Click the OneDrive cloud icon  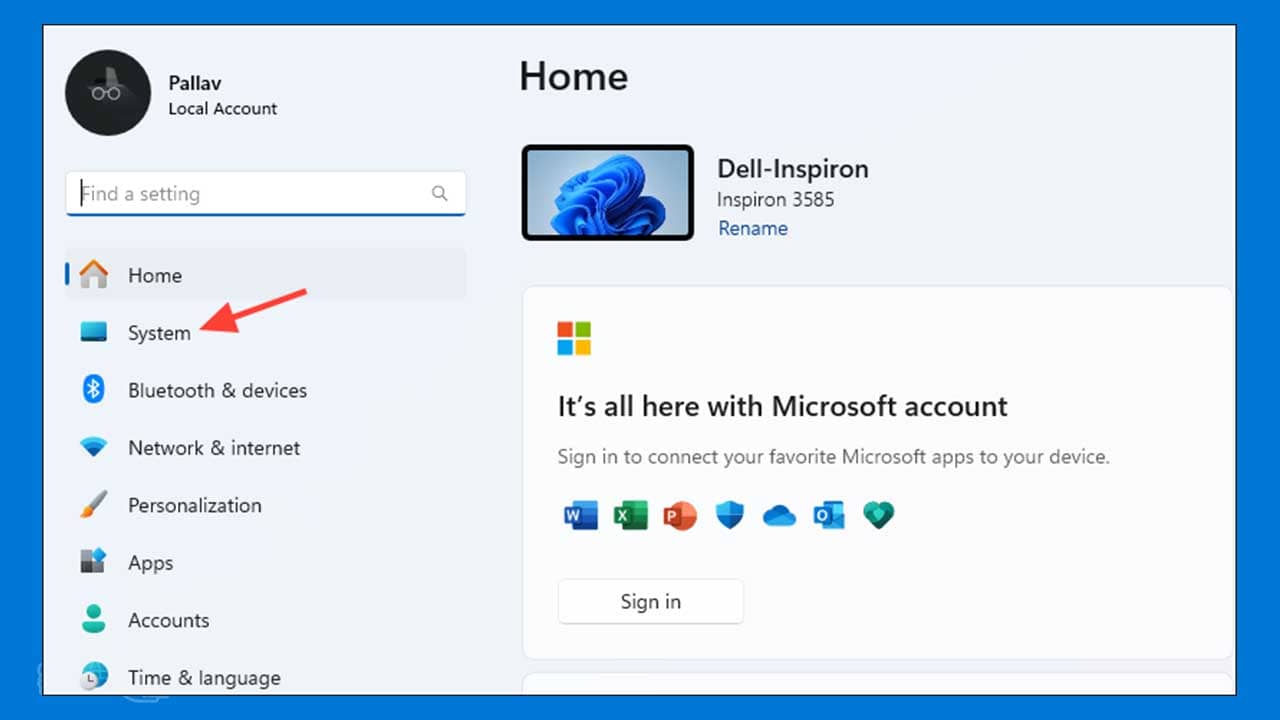coord(779,516)
